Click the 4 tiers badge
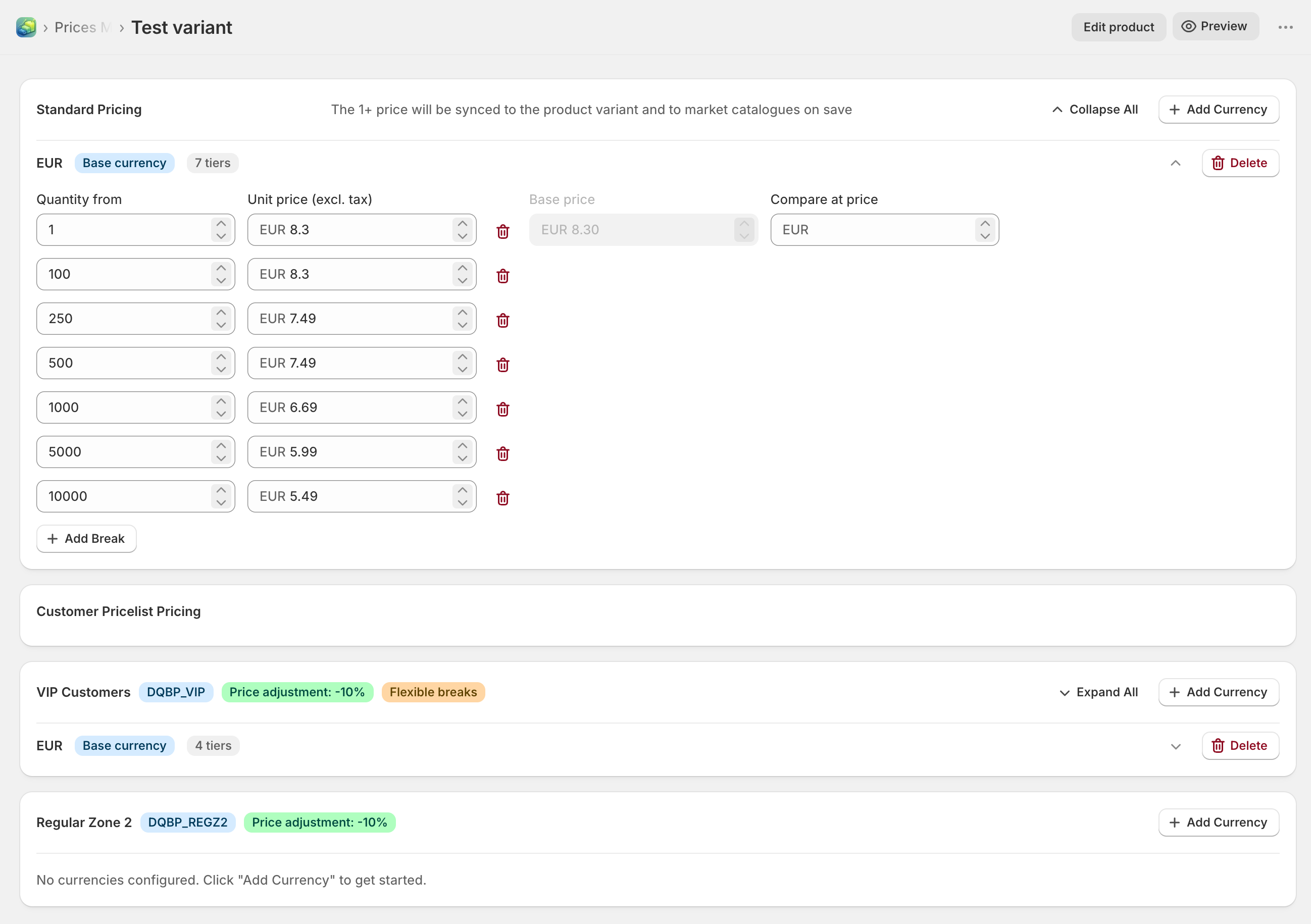This screenshot has height=924, width=1311. coord(213,746)
